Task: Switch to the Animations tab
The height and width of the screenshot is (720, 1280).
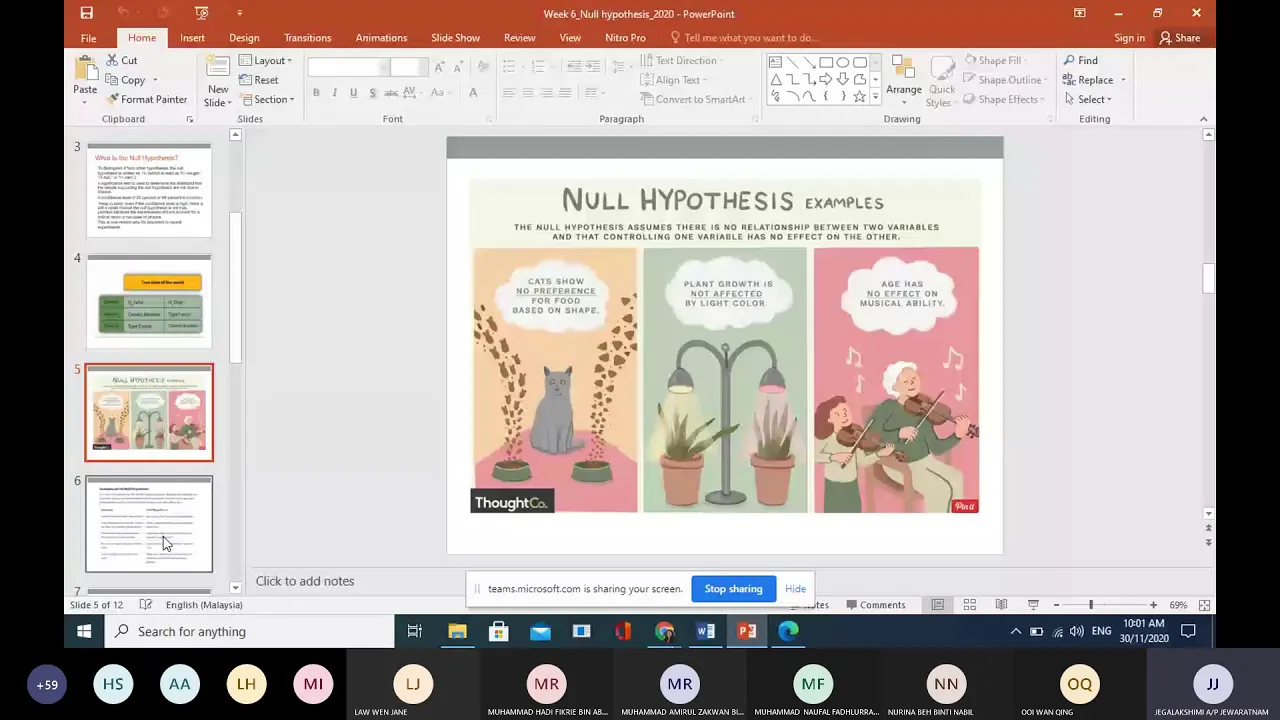Action: click(381, 38)
